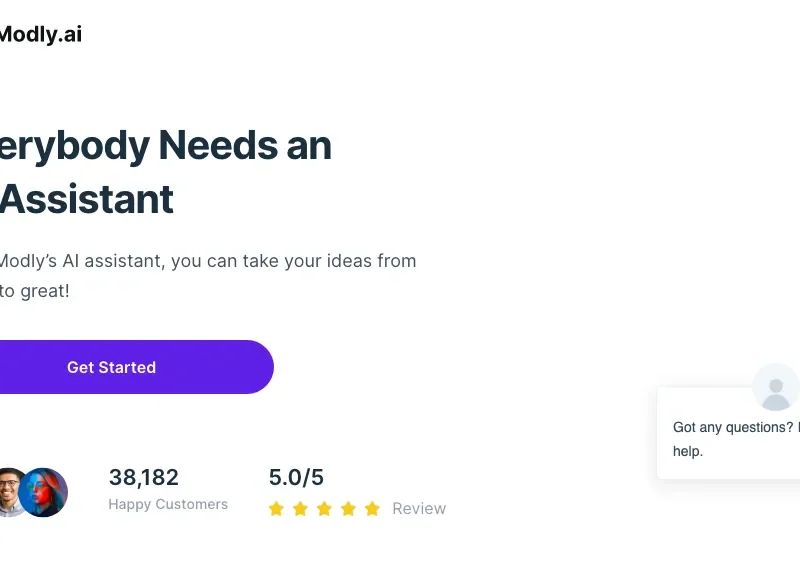Open the 'Got any questions?' chat message
The image size is (800, 576).
(x=729, y=433)
